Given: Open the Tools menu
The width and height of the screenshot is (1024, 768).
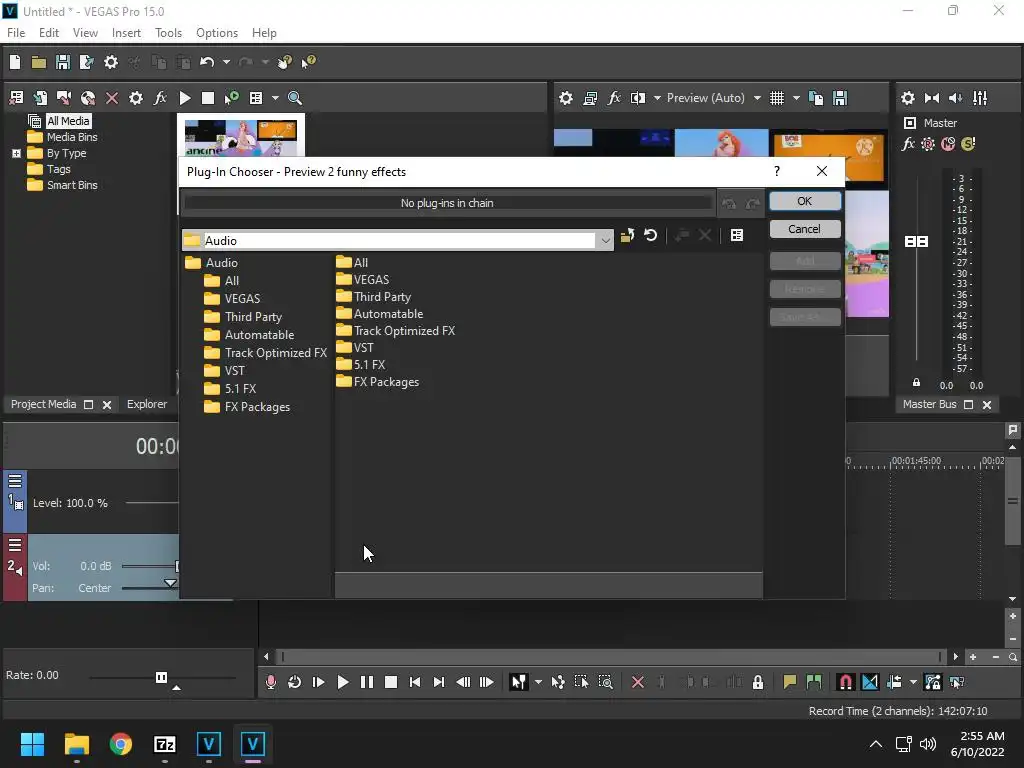Looking at the screenshot, I should point(168,33).
